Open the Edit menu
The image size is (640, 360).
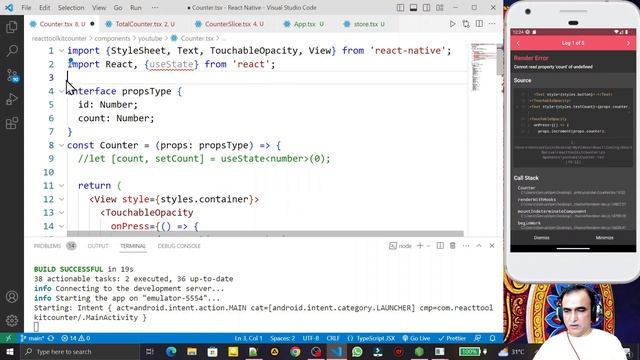(x=44, y=8)
